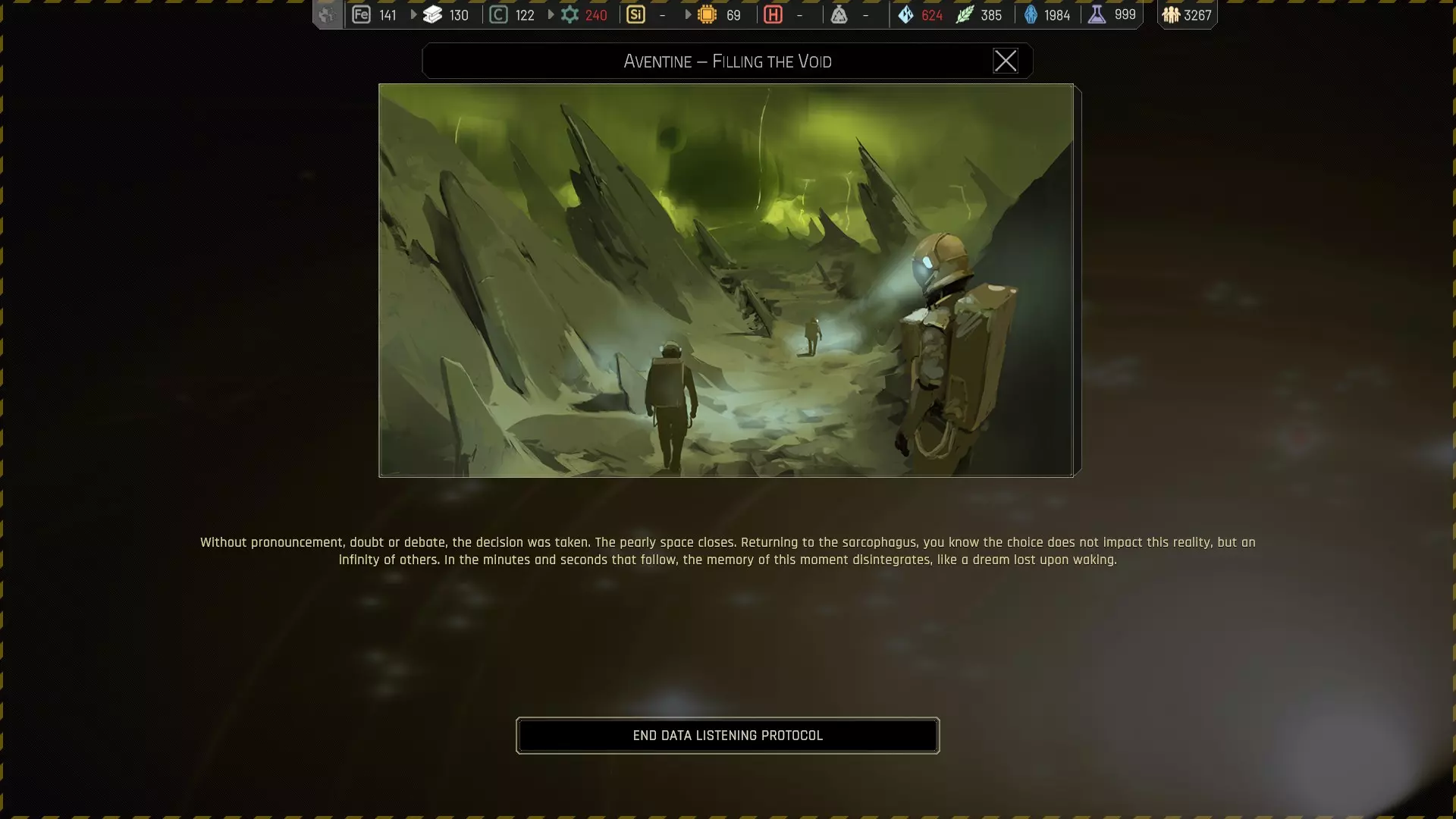Image resolution: width=1456 pixels, height=819 pixels.
Task: Click the green gear components icon
Action: coord(570,14)
